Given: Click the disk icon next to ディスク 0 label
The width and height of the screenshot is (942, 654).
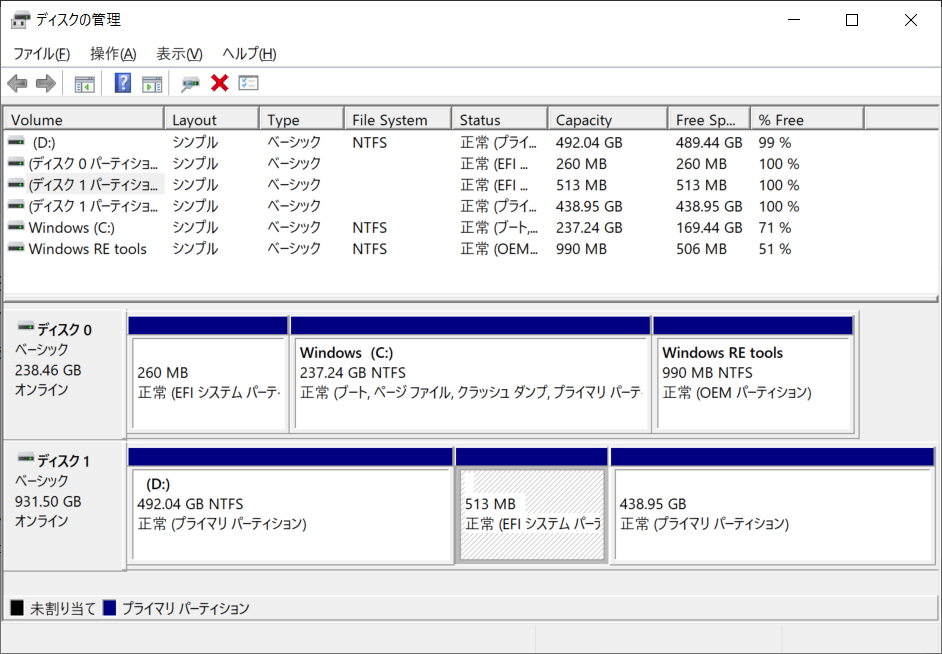Looking at the screenshot, I should point(26,327).
